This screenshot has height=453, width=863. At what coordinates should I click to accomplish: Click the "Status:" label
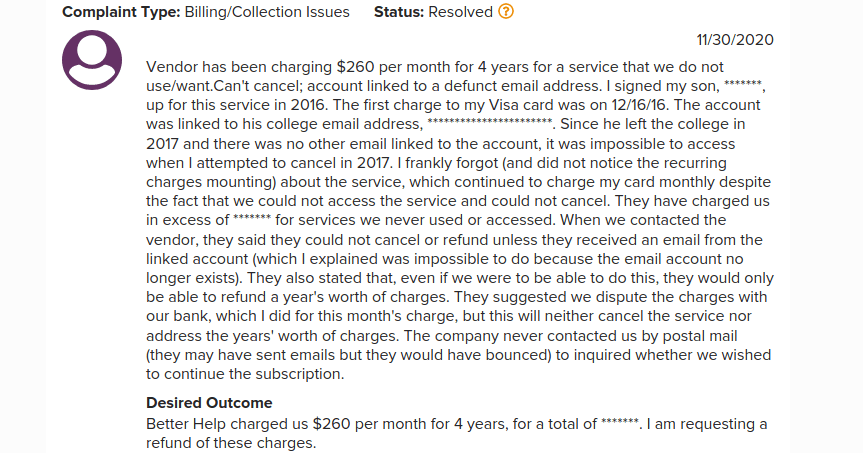coord(403,13)
